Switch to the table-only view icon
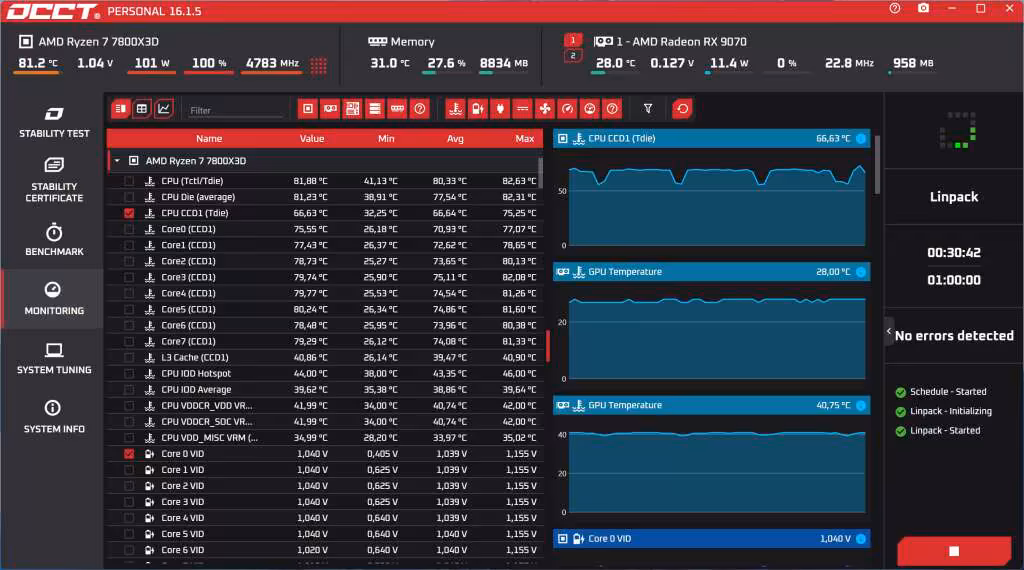The image size is (1024, 570). (142, 109)
